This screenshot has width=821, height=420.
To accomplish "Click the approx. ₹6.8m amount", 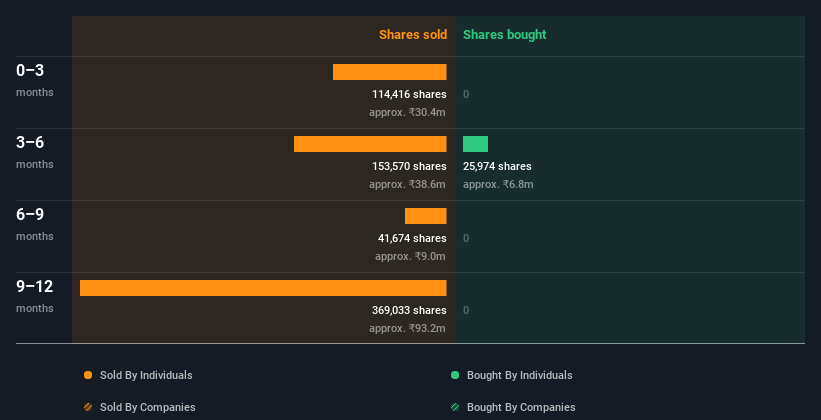I will tap(498, 184).
